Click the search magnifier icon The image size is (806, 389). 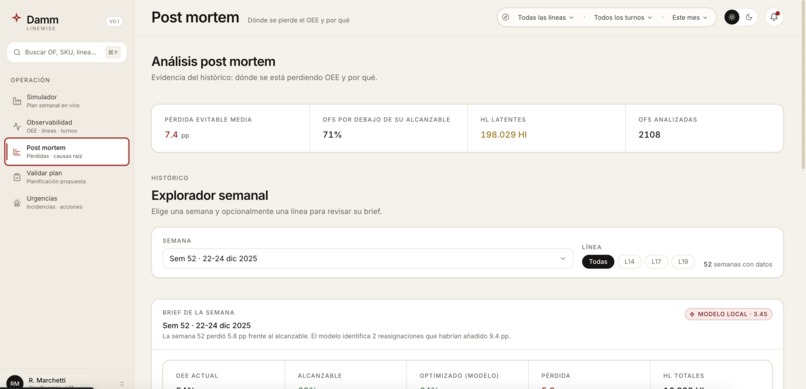[17, 52]
